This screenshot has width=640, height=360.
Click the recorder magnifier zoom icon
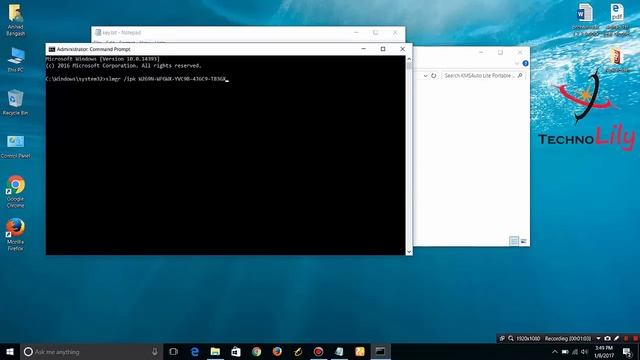coord(511,338)
